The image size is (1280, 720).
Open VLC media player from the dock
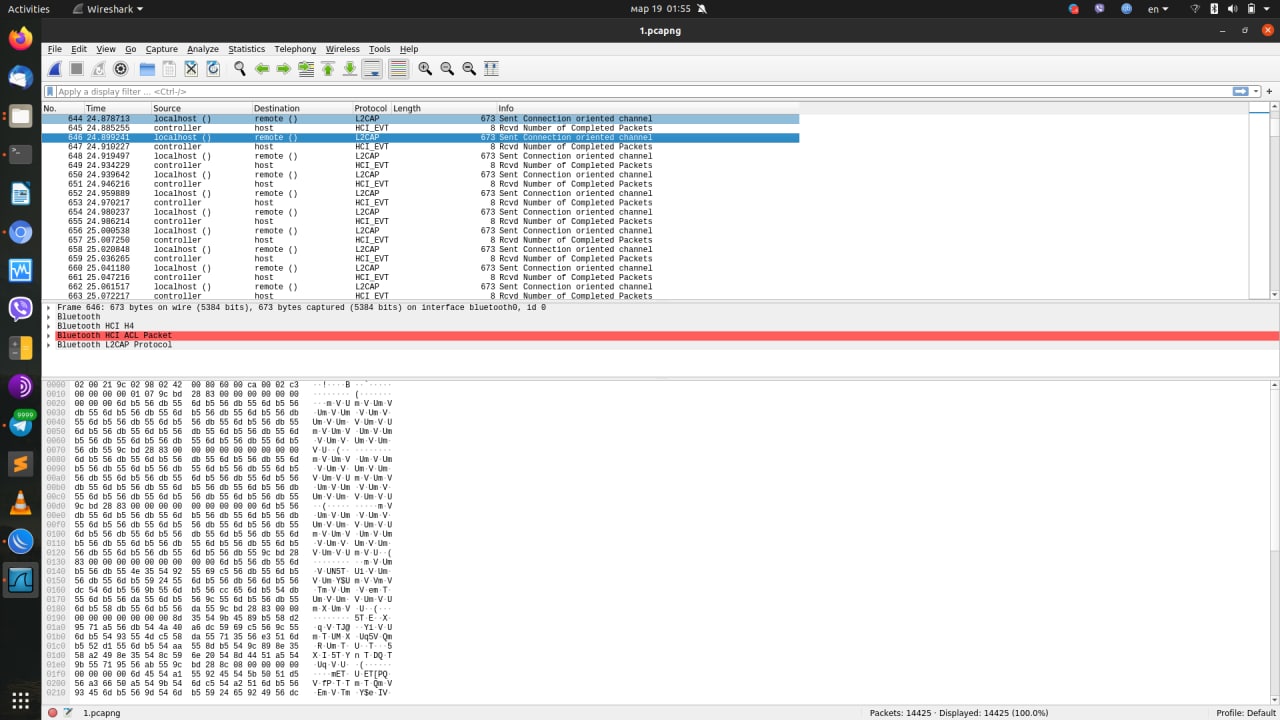20,503
